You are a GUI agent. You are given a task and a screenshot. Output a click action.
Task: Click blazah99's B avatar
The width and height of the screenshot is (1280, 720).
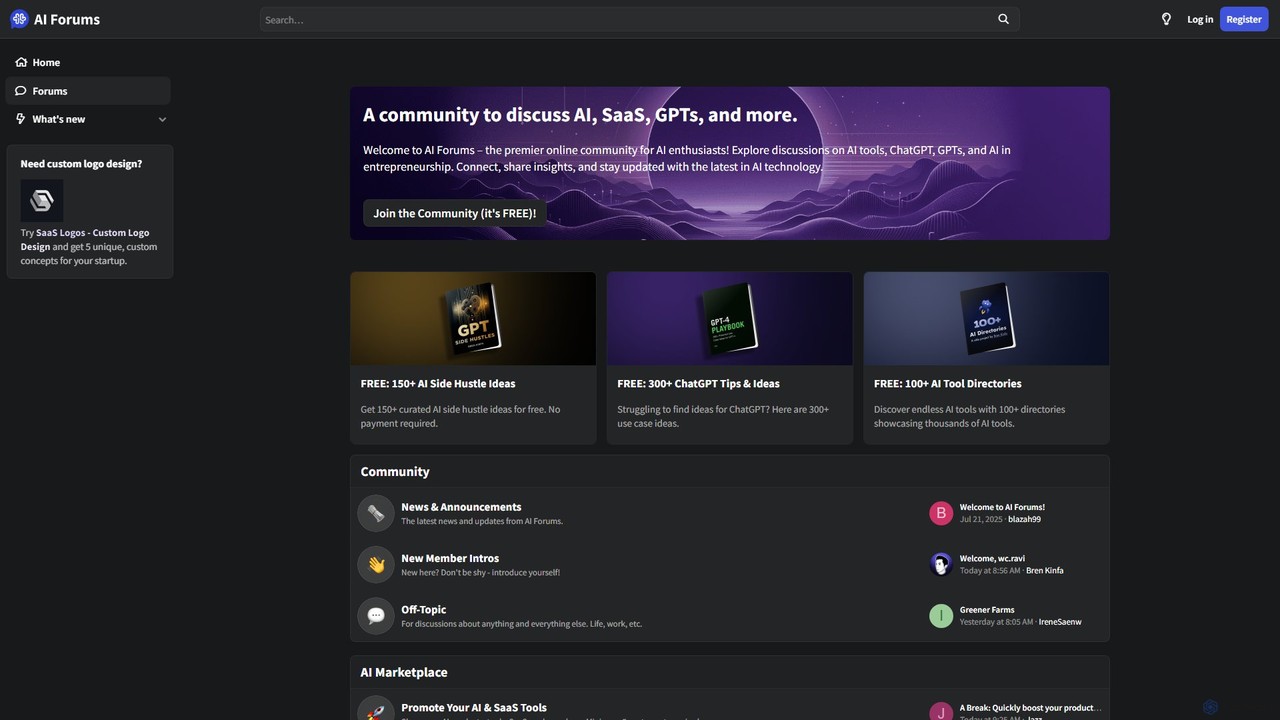point(941,513)
